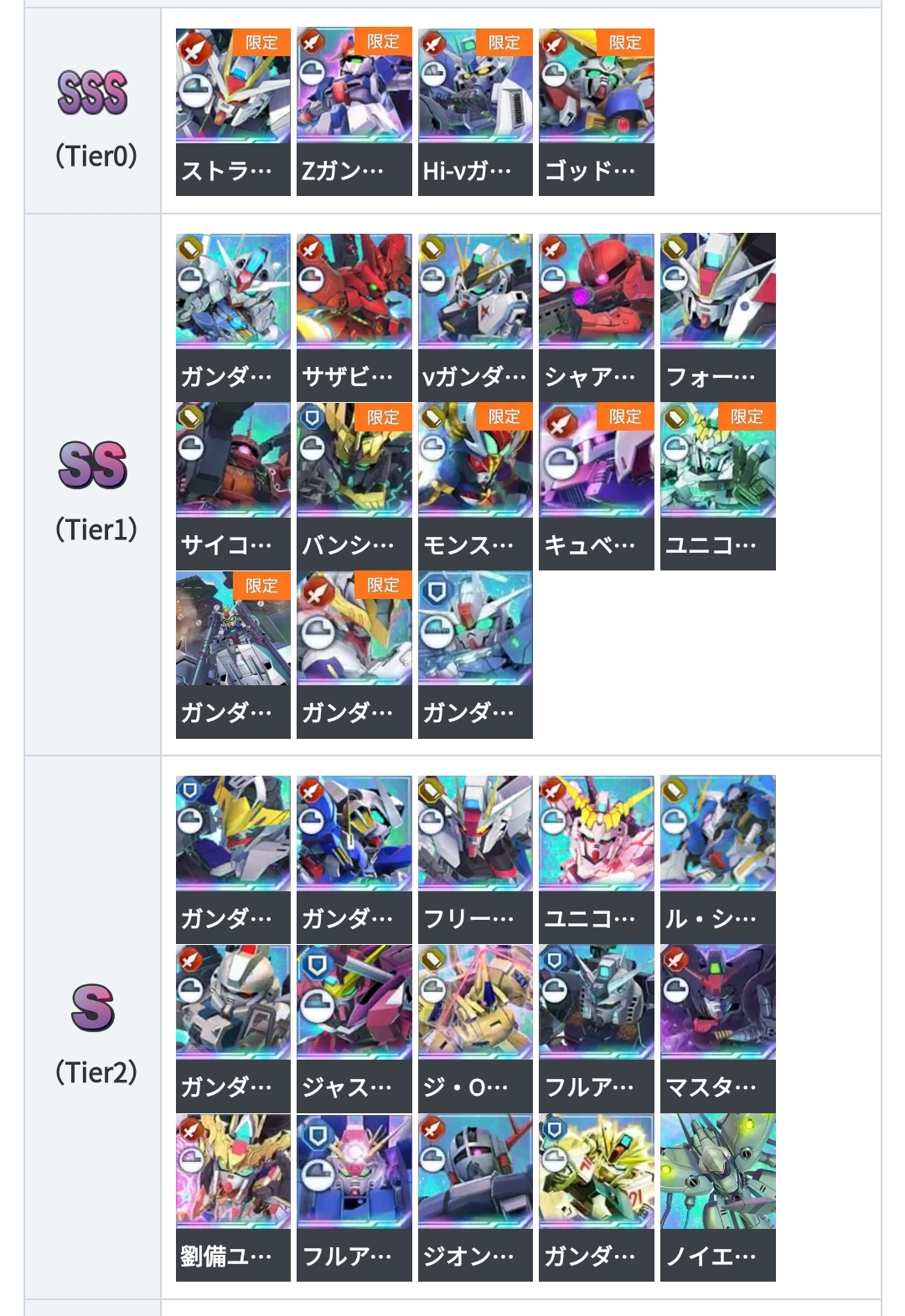
Task: Open the バンシ… limited unit icon
Action: (354, 460)
